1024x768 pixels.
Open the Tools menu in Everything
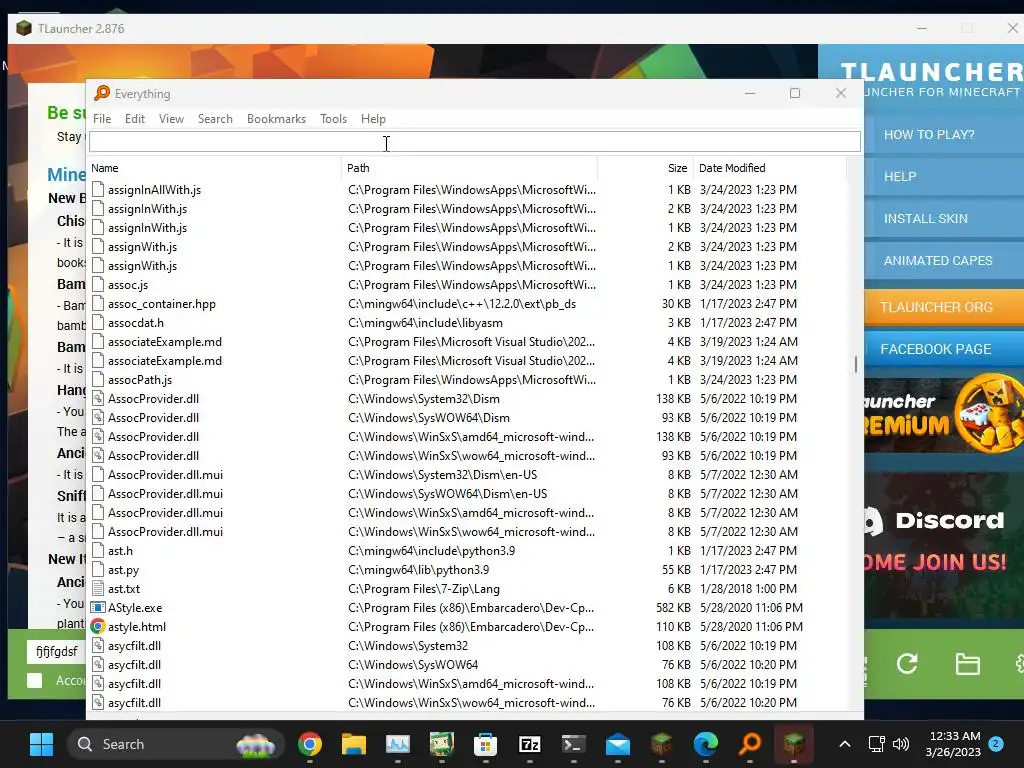(333, 119)
